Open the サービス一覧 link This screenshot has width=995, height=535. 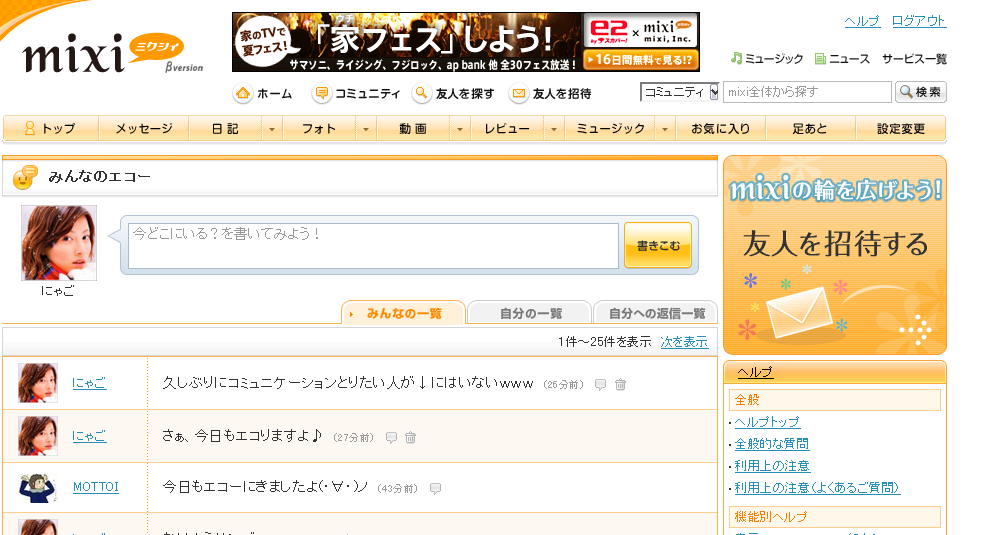point(914,59)
